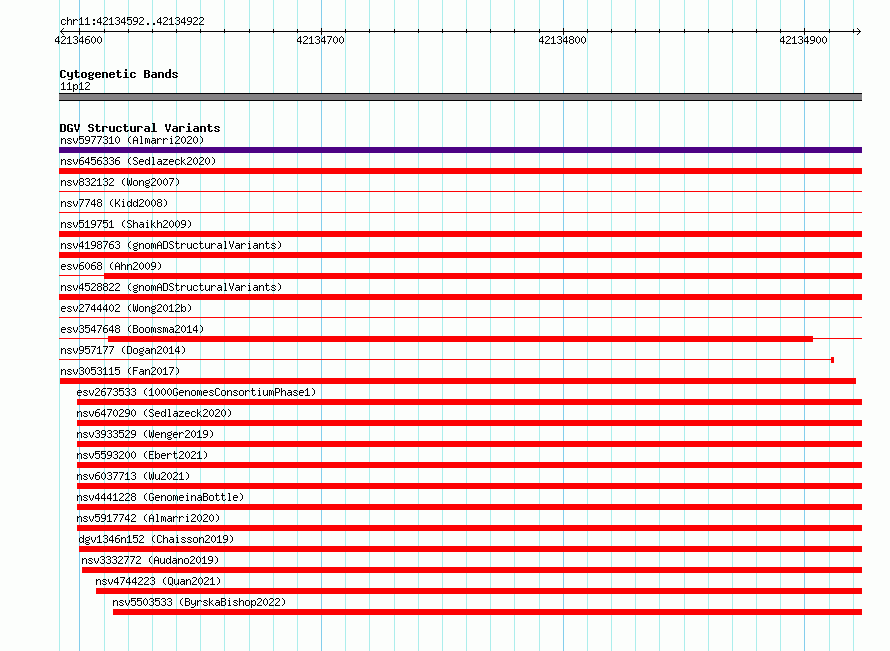Click nsv5503533 (ByrskaBishop2022) label

(x=199, y=602)
